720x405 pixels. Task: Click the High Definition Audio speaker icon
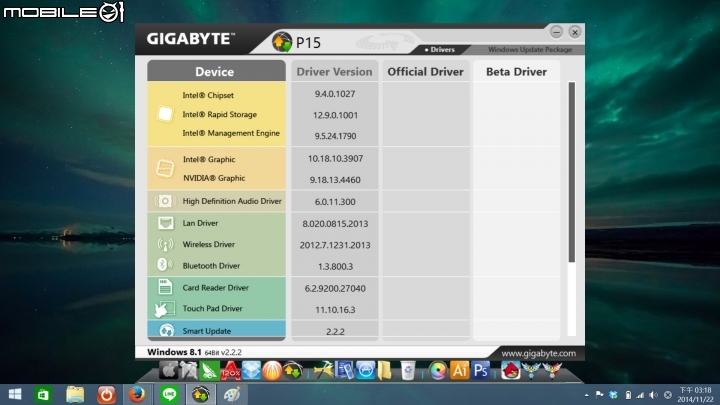[x=165, y=201]
